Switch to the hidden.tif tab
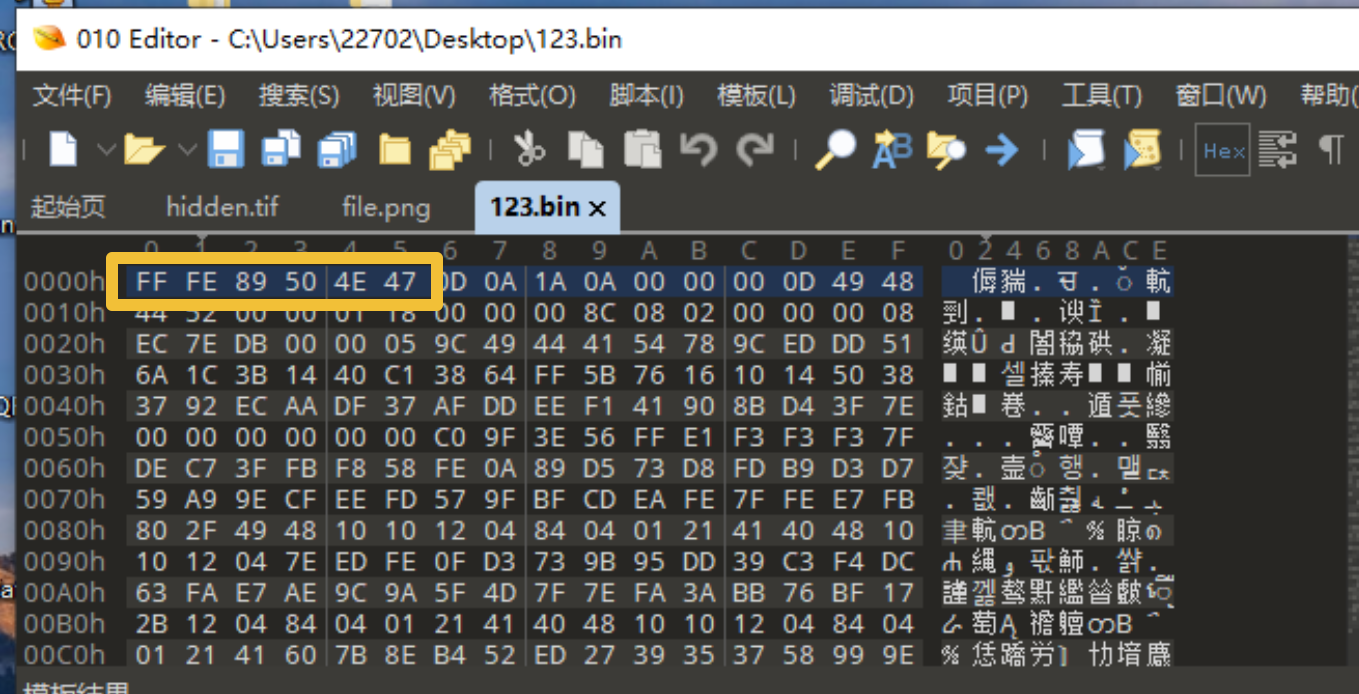Image resolution: width=1359 pixels, height=694 pixels. (222, 207)
